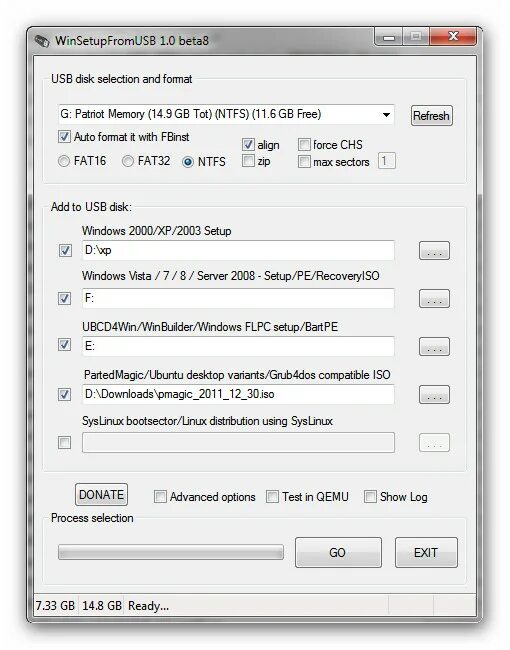Click the EXIT button

[426, 553]
